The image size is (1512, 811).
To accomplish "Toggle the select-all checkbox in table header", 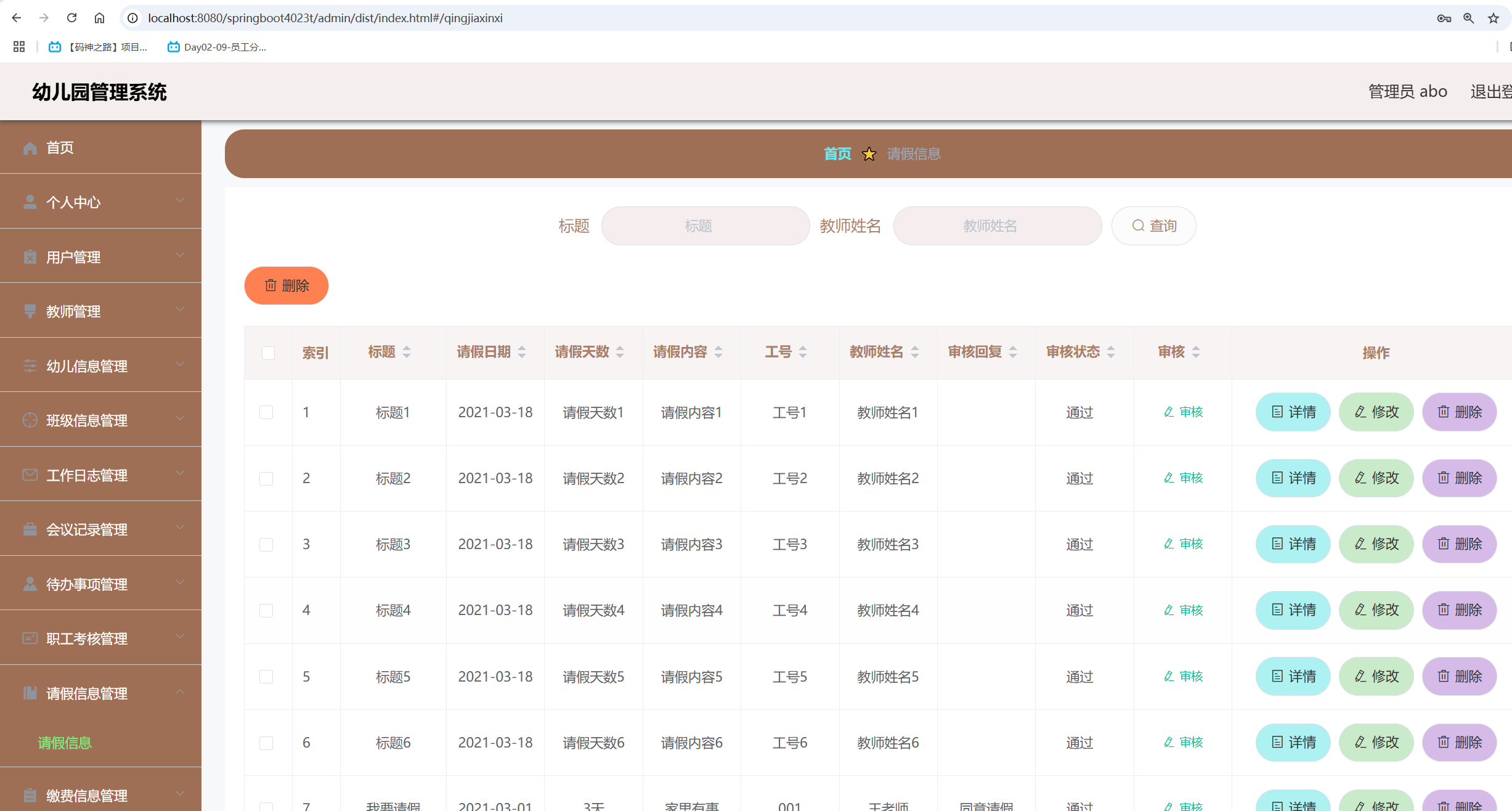I will pos(268,353).
